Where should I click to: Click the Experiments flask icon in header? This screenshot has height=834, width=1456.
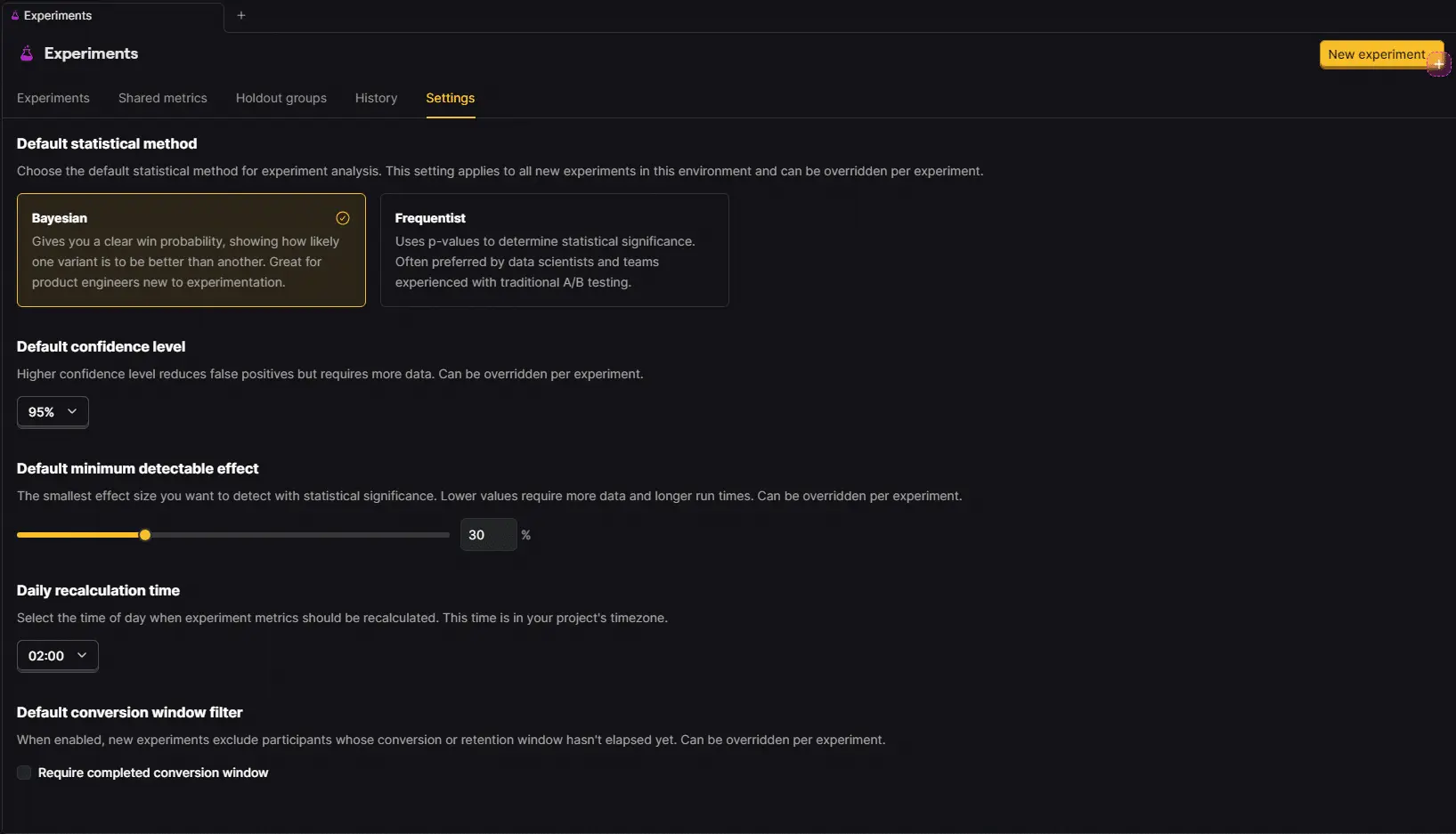click(27, 53)
